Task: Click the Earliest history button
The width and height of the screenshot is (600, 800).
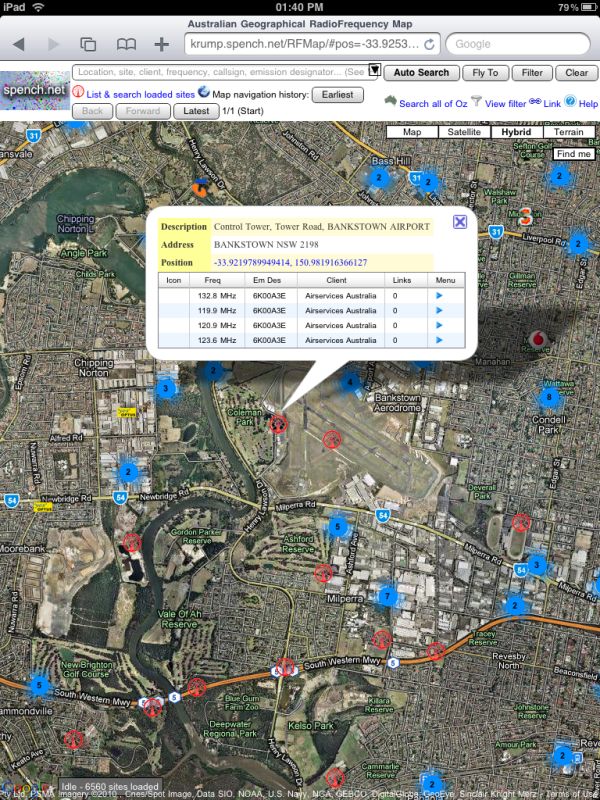Action: (338, 94)
